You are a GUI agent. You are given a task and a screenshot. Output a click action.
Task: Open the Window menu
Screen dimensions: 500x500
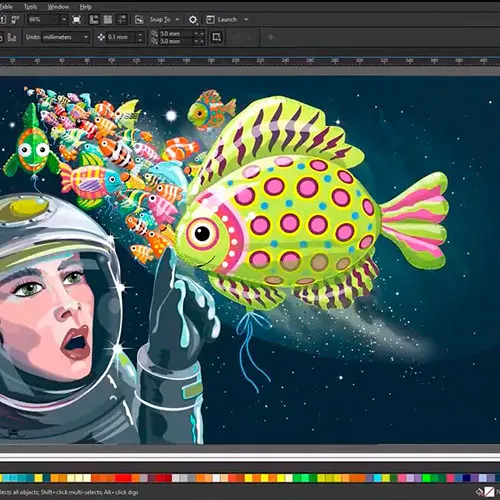click(x=58, y=7)
